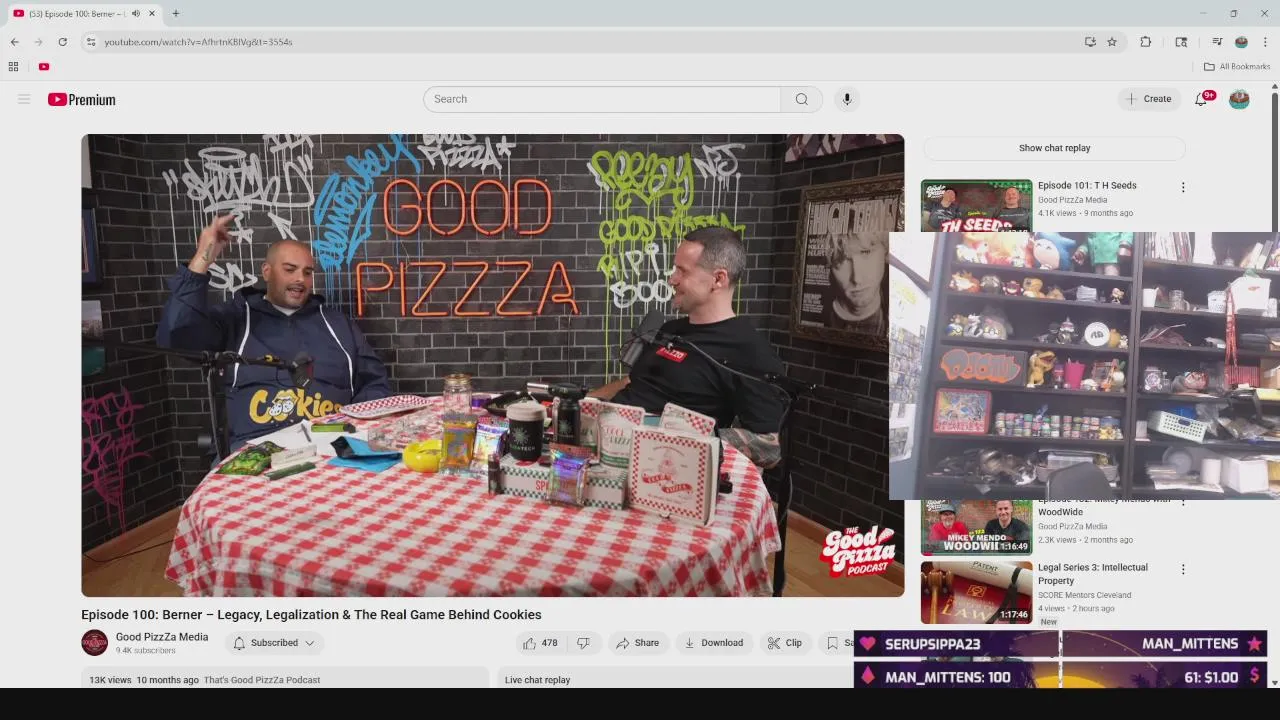Click the YouTube search field
Image resolution: width=1280 pixels, height=720 pixels.
point(602,99)
